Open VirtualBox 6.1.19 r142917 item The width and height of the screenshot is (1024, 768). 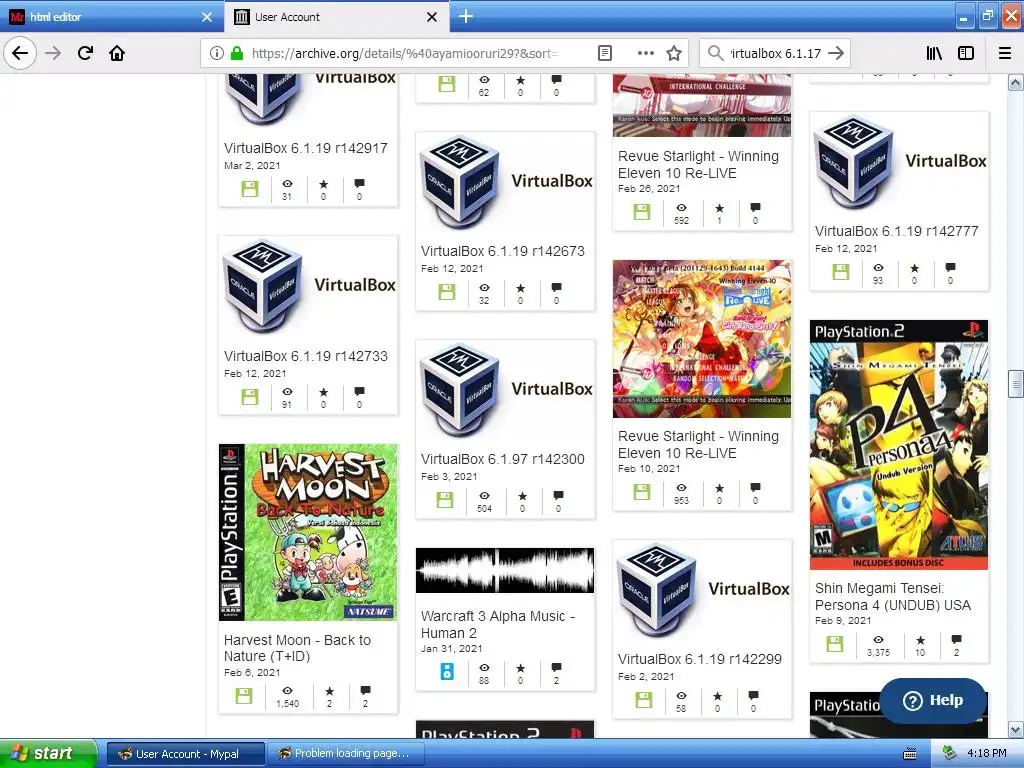click(x=306, y=148)
